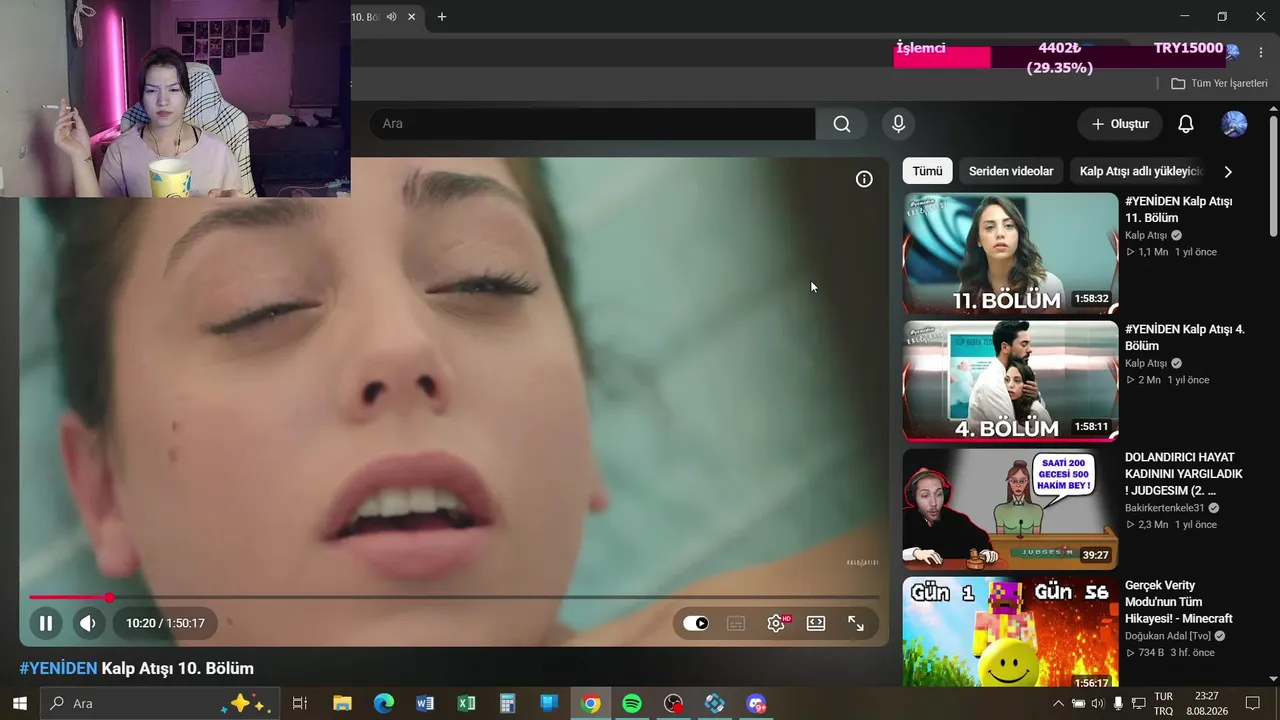Screen dimensions: 1280x720
Task: Open the 11. BÖLÜM video thumbnail
Action: [x=1010, y=253]
